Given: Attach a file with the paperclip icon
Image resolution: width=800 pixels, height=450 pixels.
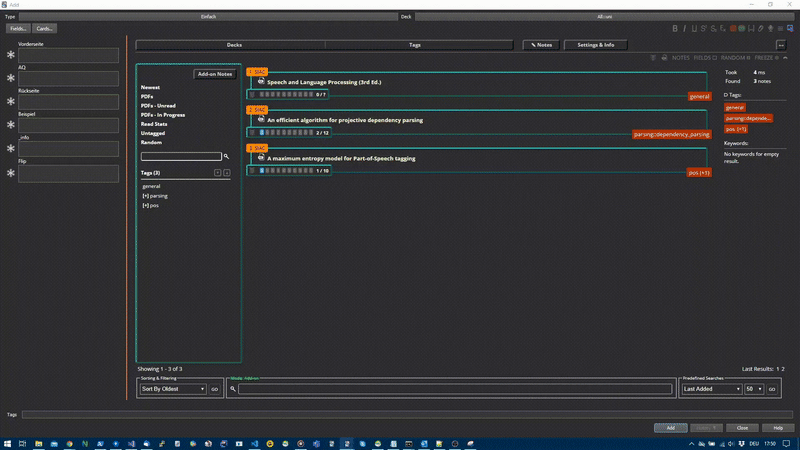Looking at the screenshot, I should click(x=761, y=29).
